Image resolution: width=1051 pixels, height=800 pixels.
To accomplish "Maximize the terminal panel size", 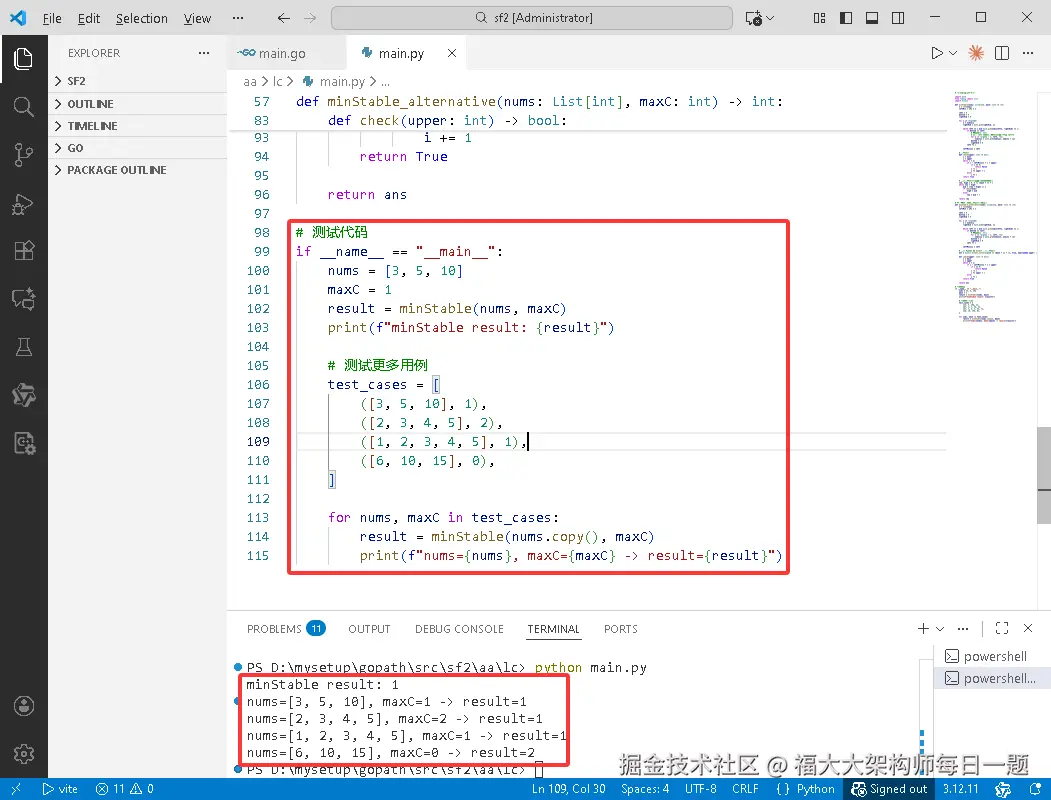I will tap(1002, 628).
